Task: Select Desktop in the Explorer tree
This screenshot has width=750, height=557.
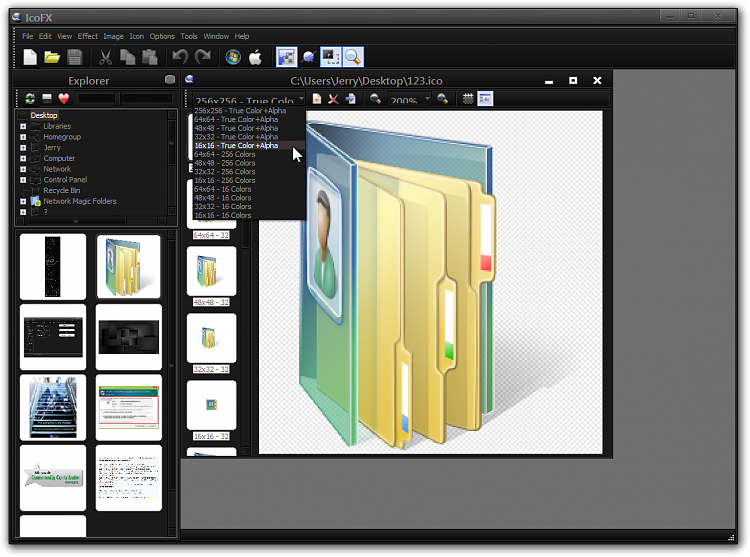Action: pos(44,115)
